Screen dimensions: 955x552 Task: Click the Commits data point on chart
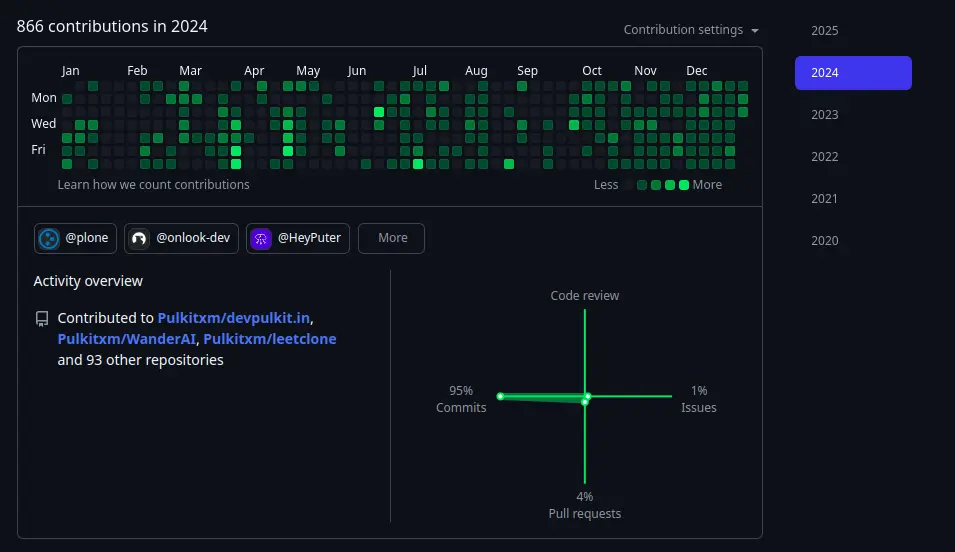[x=500, y=396]
